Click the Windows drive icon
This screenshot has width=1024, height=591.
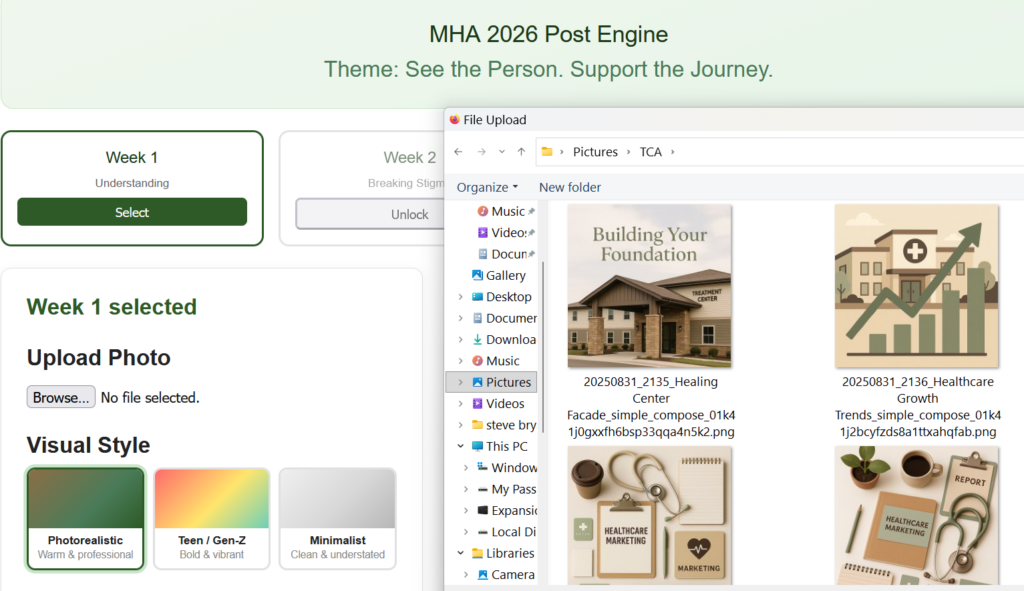point(483,468)
